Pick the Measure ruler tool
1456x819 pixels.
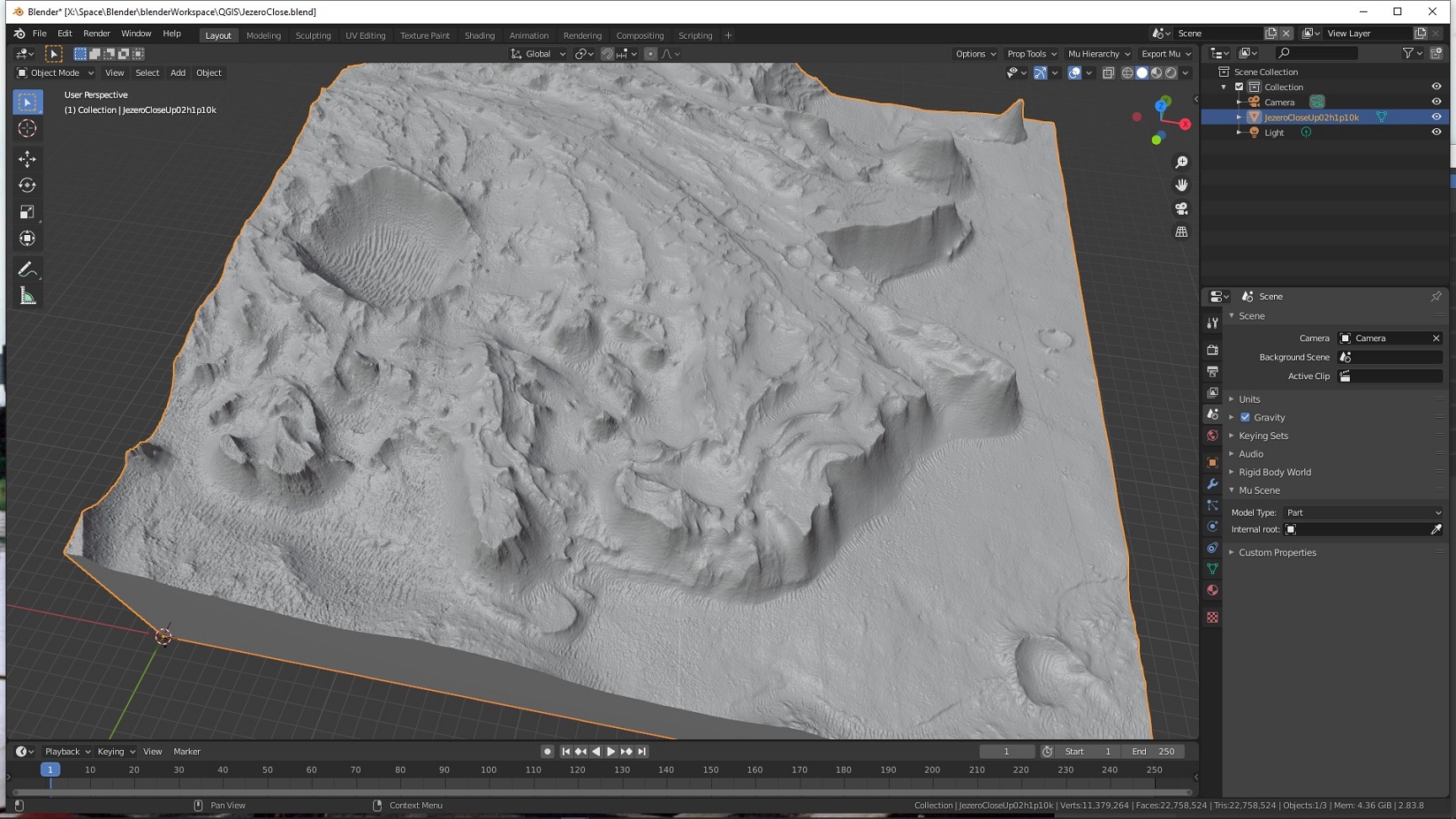27,296
